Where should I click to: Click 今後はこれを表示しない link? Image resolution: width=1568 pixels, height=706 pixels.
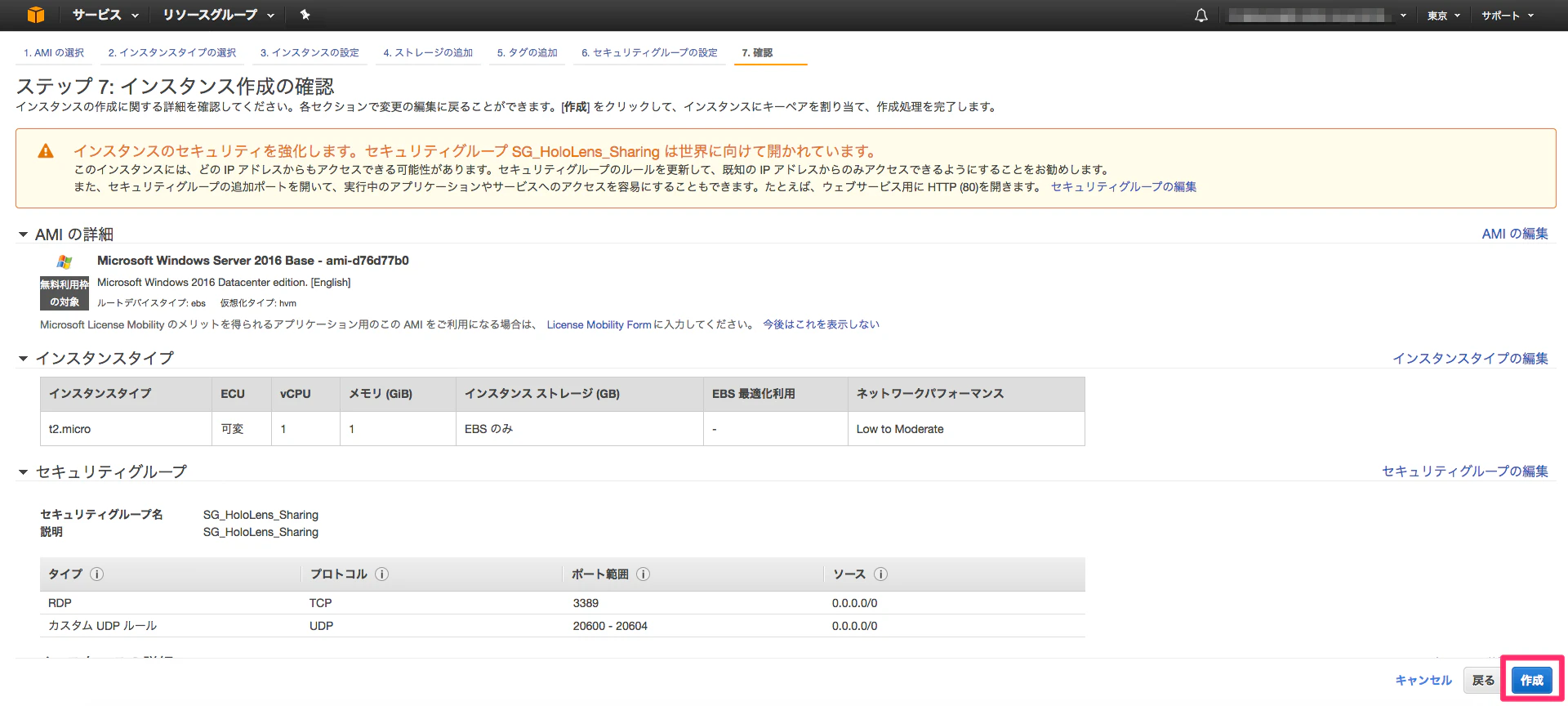pyautogui.click(x=821, y=324)
